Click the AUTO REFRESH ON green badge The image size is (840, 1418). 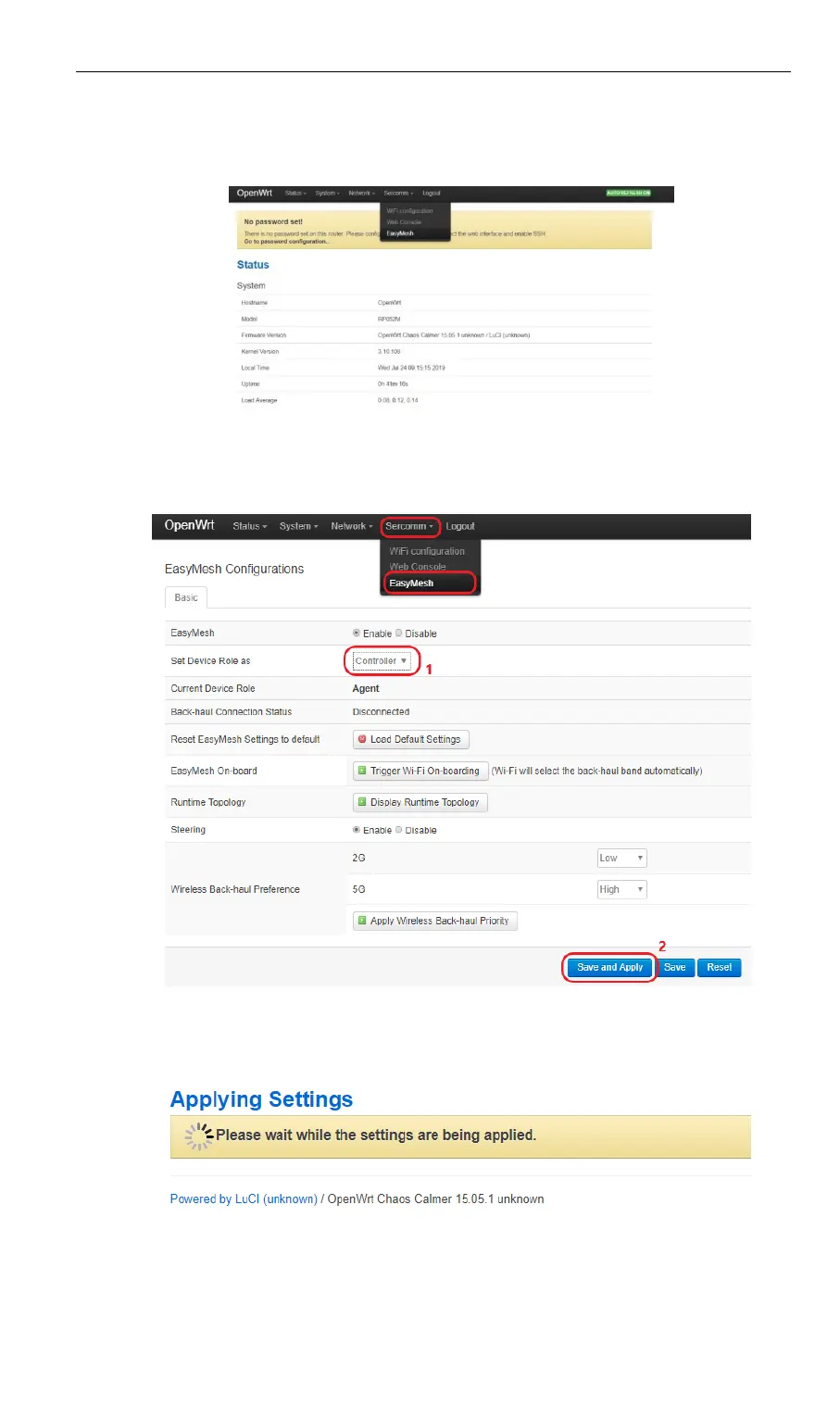tap(629, 194)
